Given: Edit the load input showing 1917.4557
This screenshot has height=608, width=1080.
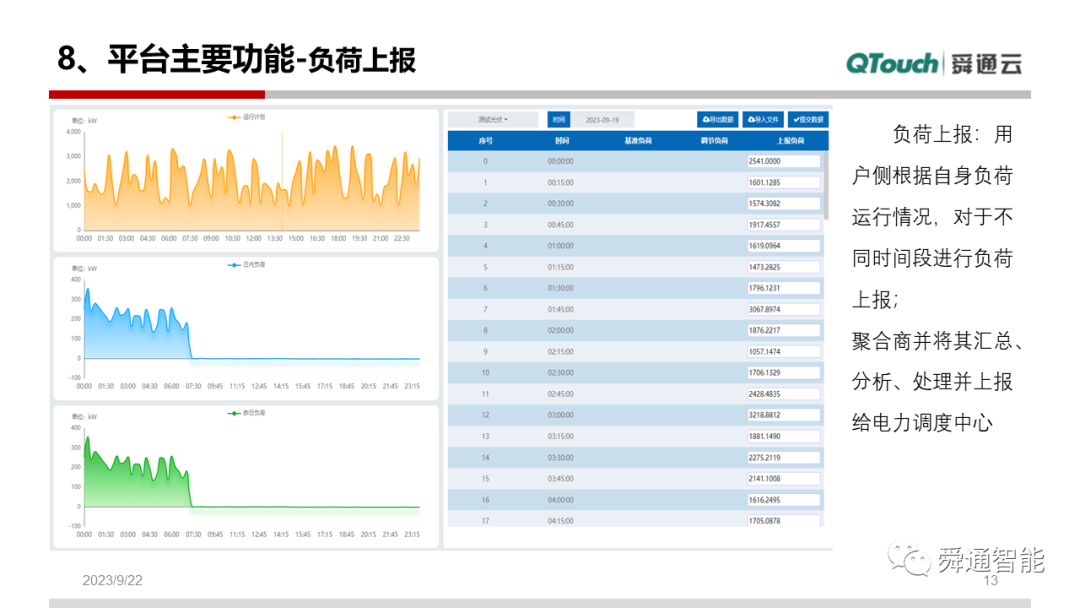Looking at the screenshot, I should click(x=784, y=224).
